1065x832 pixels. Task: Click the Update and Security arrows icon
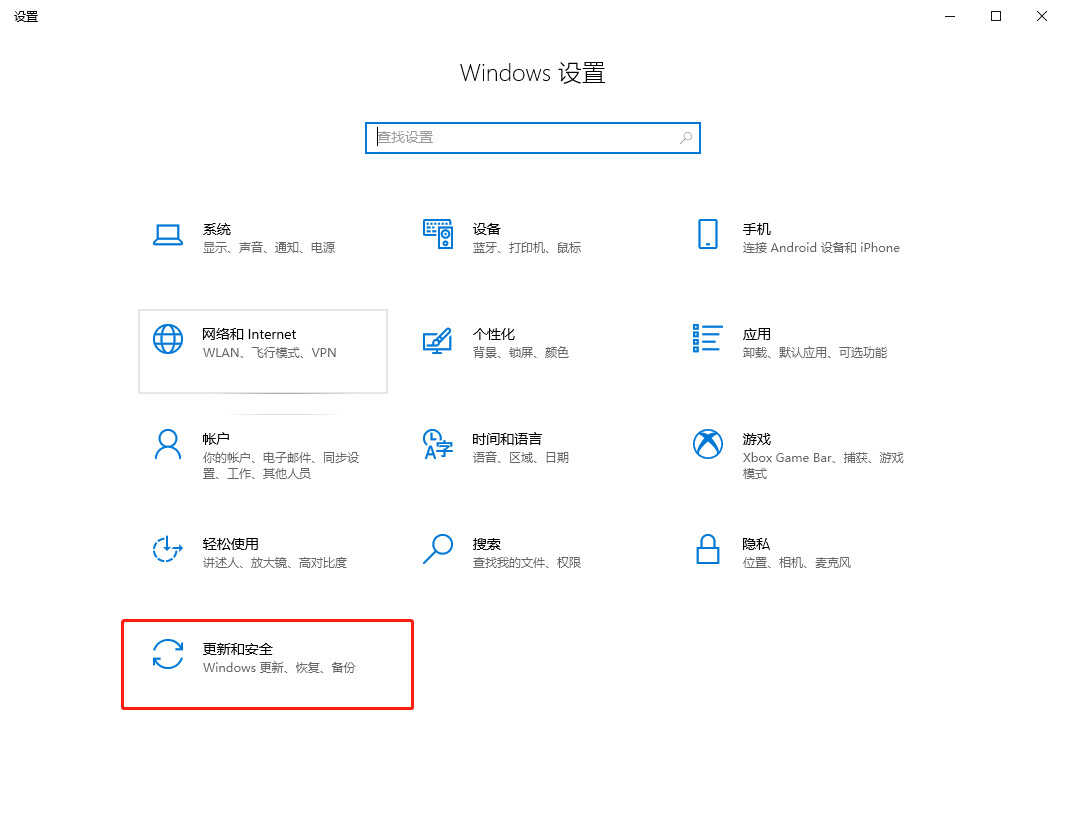coord(167,654)
